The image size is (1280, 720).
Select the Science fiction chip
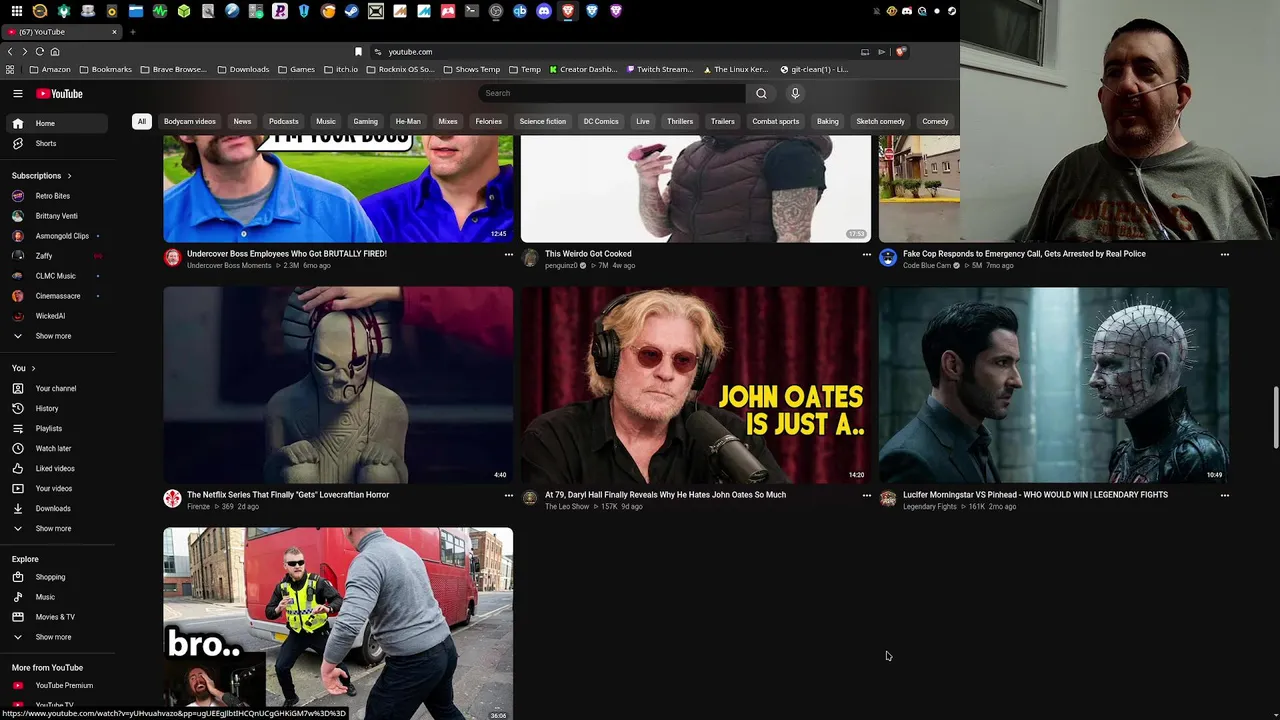(x=543, y=121)
